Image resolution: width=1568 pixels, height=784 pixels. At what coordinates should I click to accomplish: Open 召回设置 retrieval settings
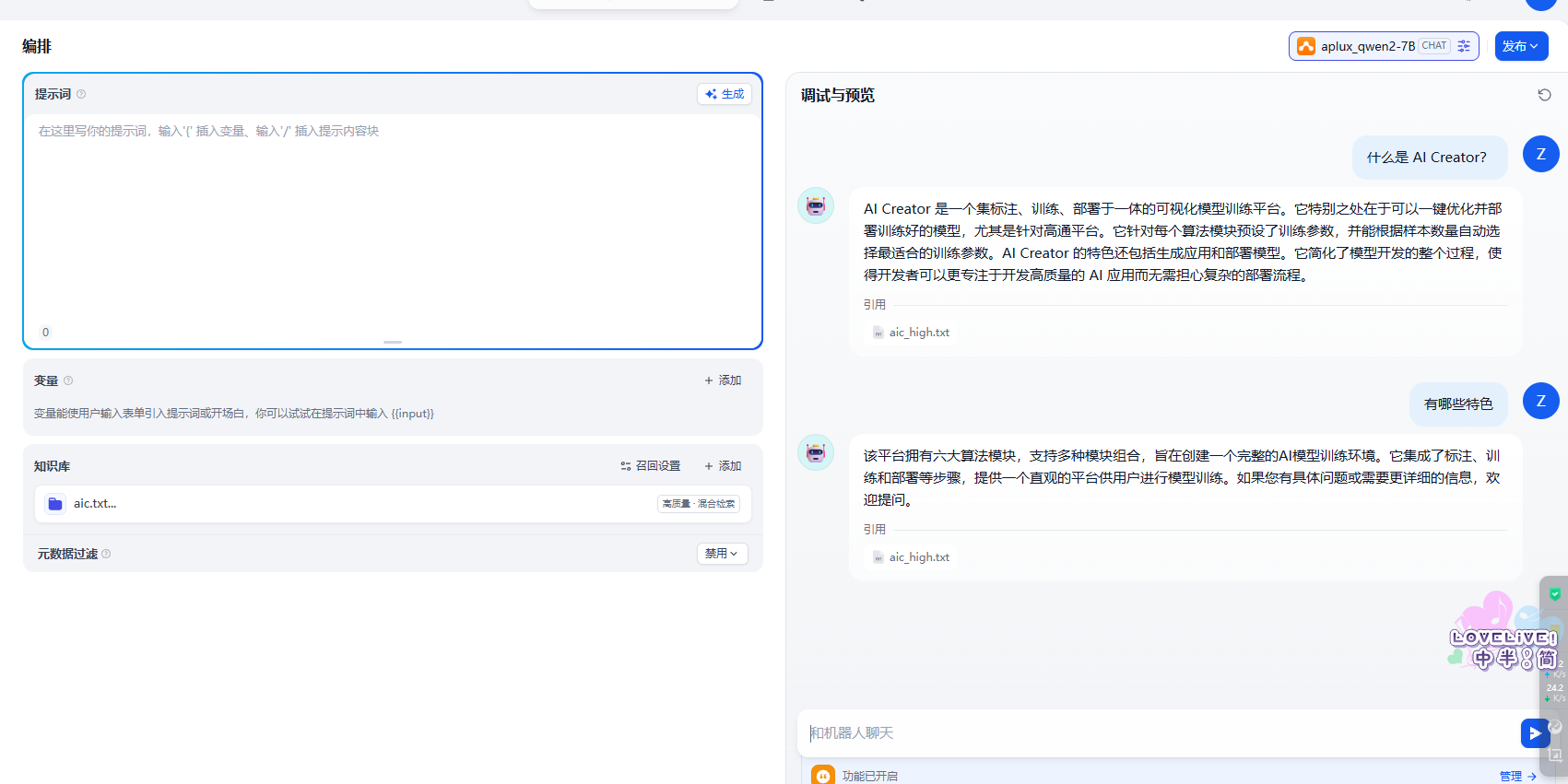tap(651, 466)
